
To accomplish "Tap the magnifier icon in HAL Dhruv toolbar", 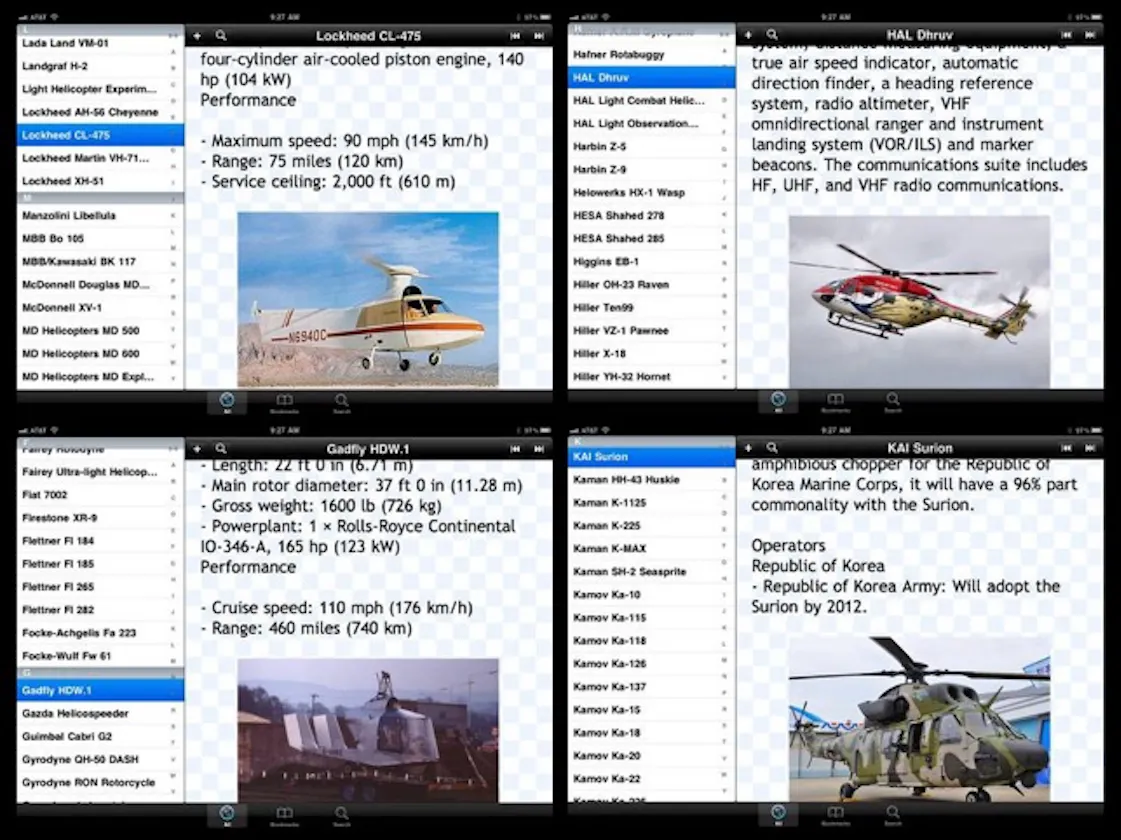I will pos(772,34).
